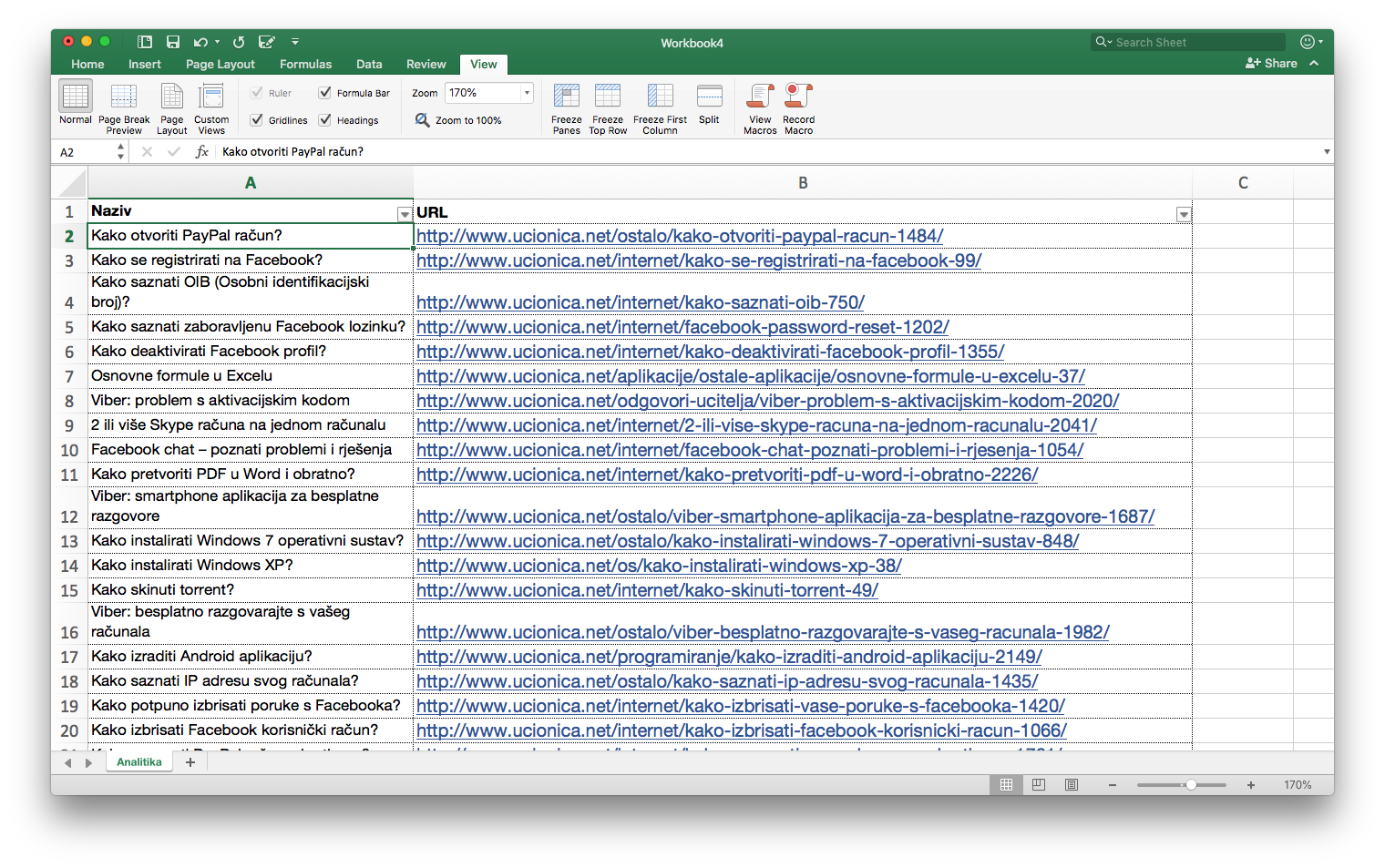Open View Macros
This screenshot has height=868, width=1385.
tap(760, 97)
